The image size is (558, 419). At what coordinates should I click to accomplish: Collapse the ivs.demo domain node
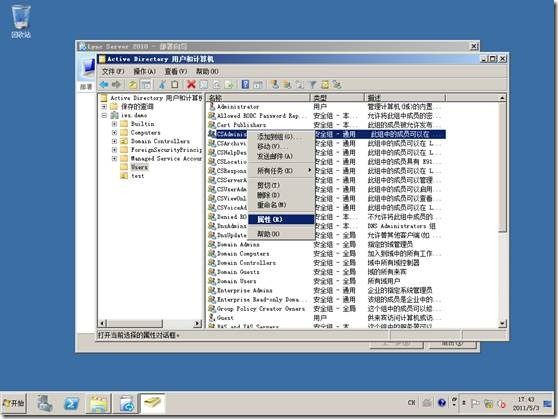click(x=104, y=115)
